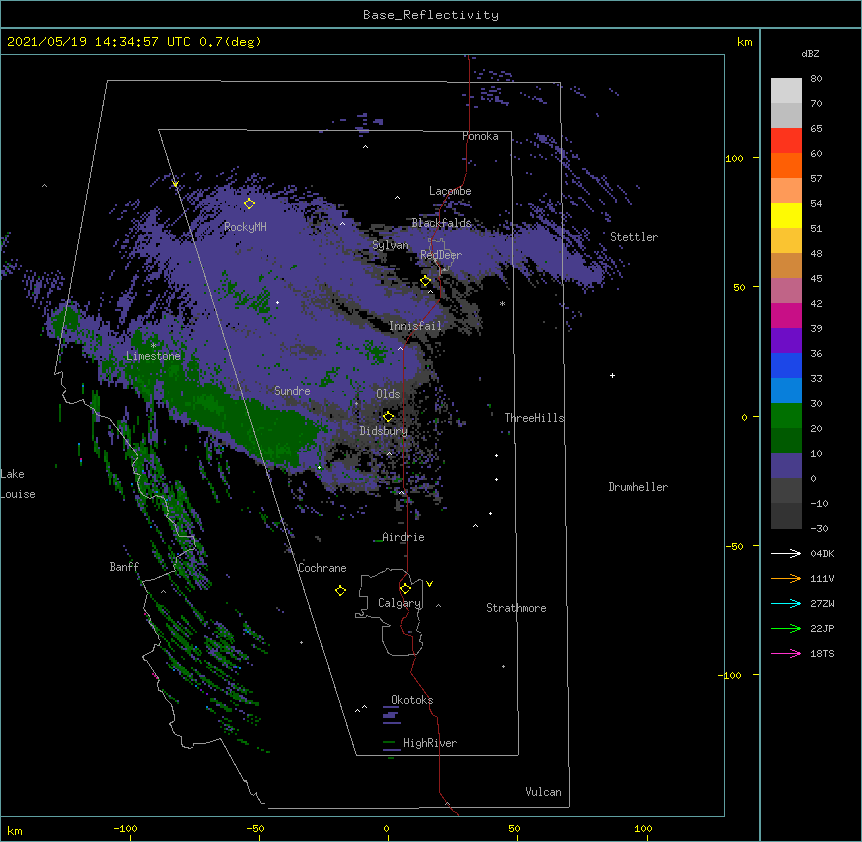Click the Base_Reflectivity title
862x842 pixels.
431,15
